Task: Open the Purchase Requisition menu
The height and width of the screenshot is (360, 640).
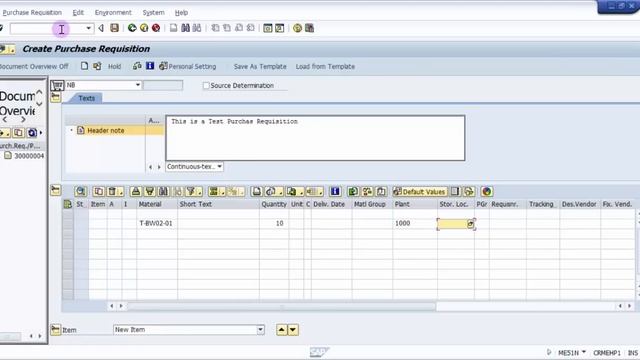Action: tap(32, 13)
